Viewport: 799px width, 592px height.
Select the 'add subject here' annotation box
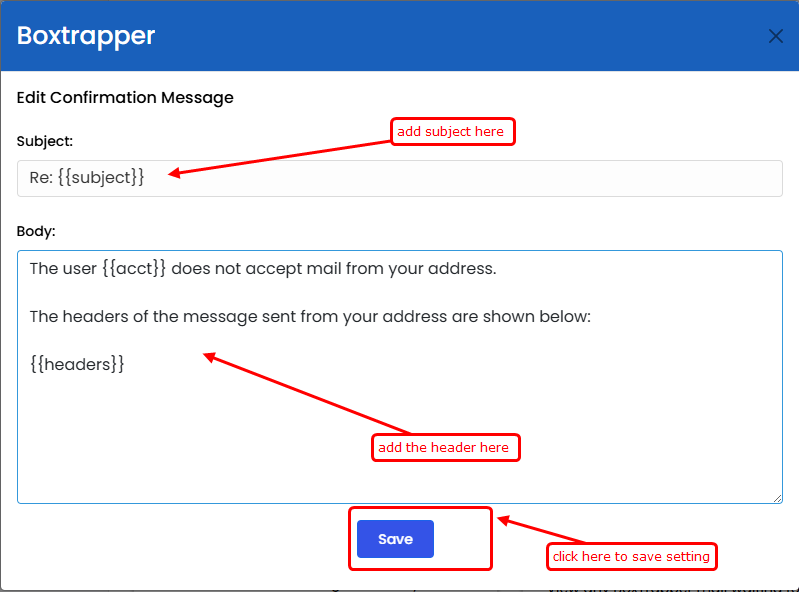coord(453,131)
